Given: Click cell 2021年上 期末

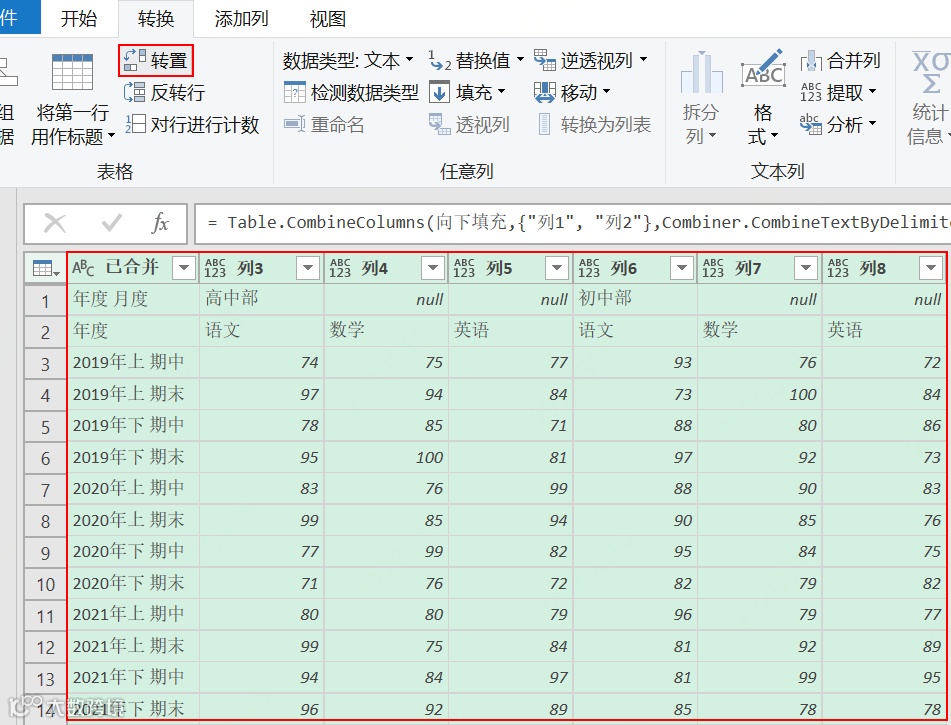Looking at the screenshot, I should tap(133, 646).
